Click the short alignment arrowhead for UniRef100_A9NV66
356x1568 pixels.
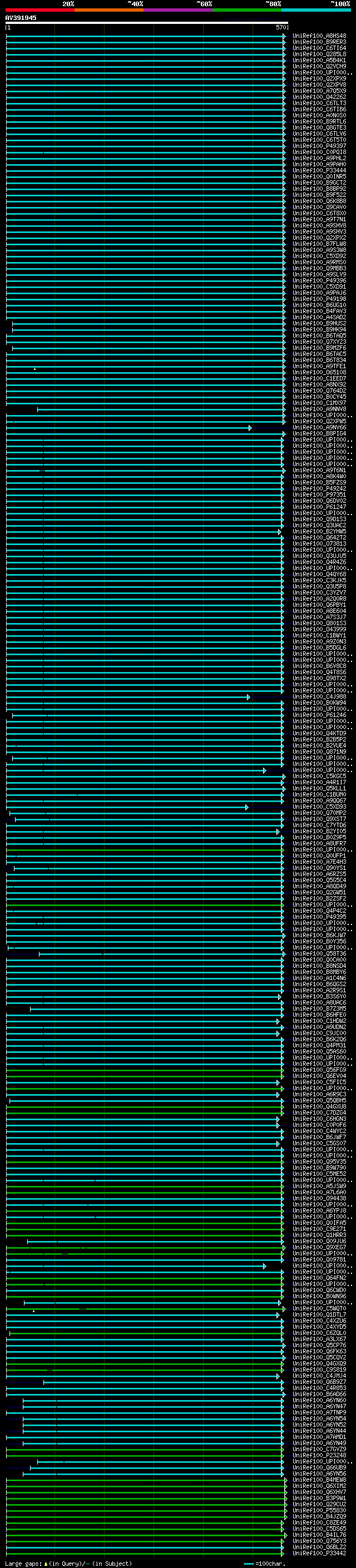250,428
